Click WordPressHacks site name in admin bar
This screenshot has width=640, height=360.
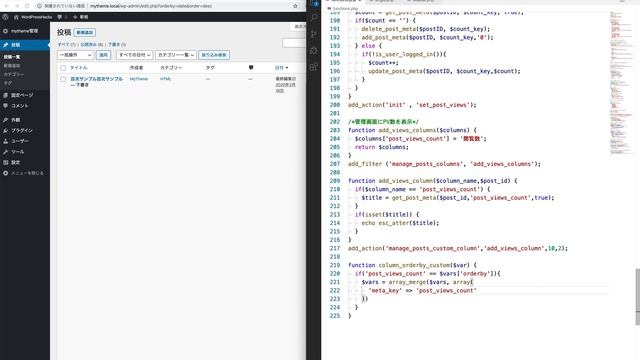click(x=36, y=17)
